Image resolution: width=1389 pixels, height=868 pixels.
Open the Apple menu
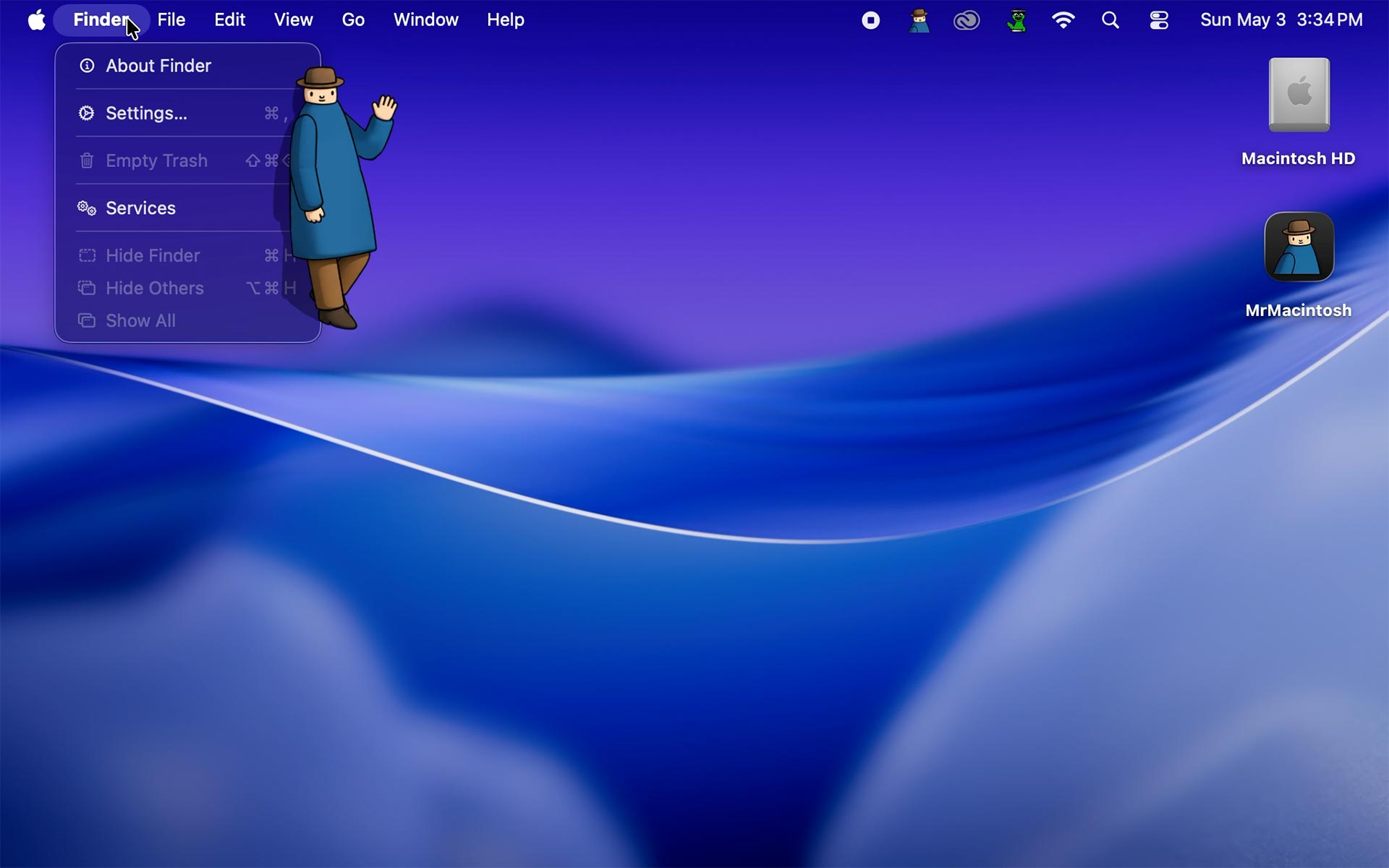tap(37, 20)
